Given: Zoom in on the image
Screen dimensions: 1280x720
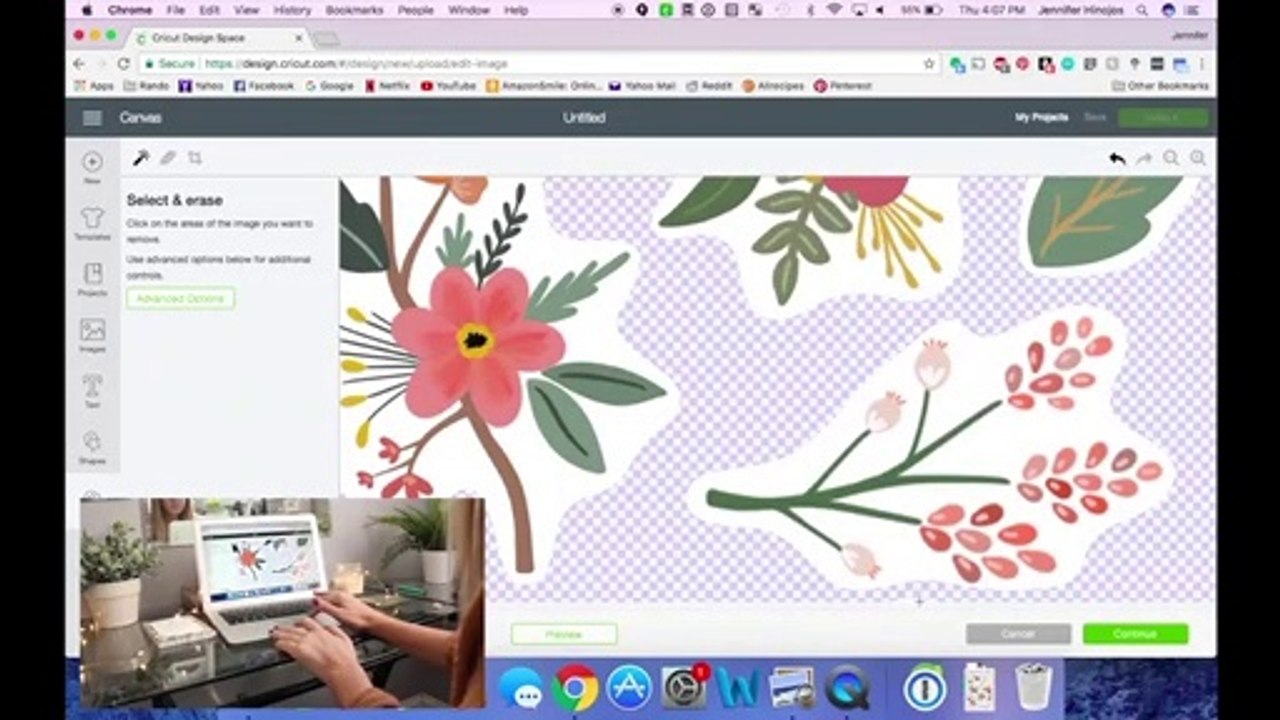Looking at the screenshot, I should pos(1197,158).
